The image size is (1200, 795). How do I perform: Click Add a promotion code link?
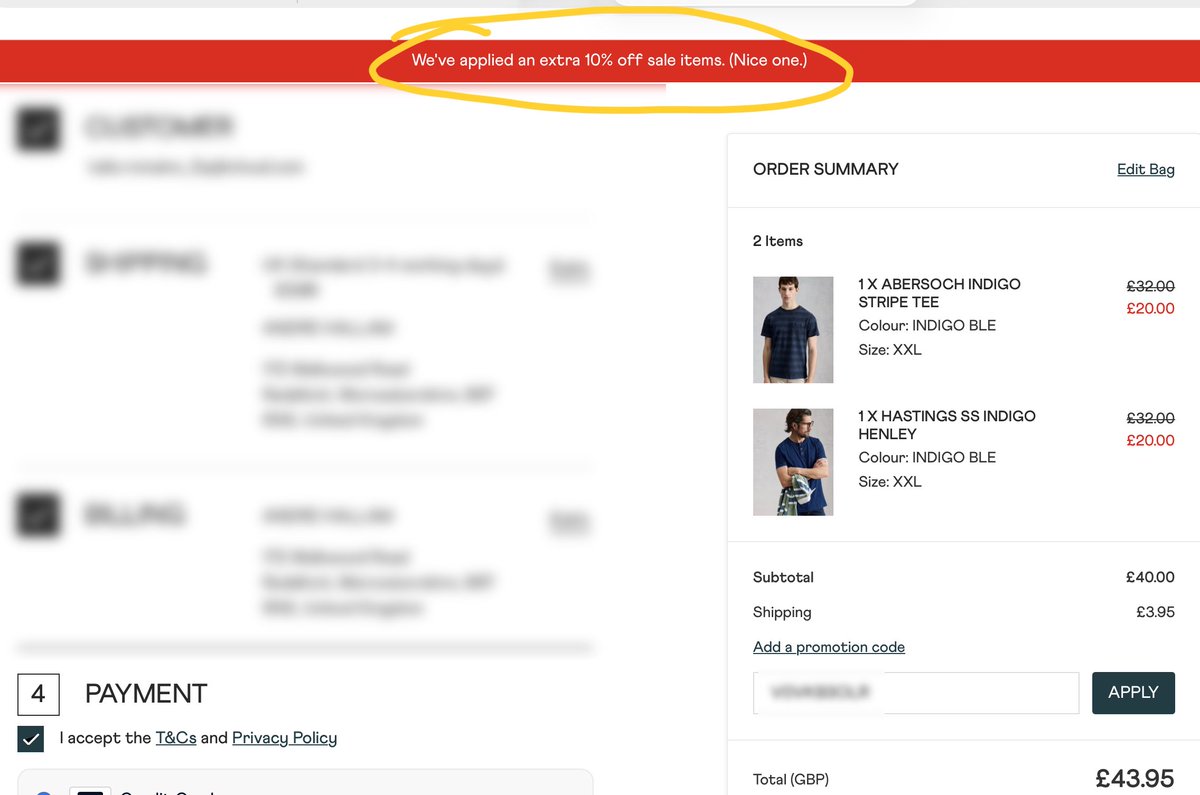[x=829, y=647]
